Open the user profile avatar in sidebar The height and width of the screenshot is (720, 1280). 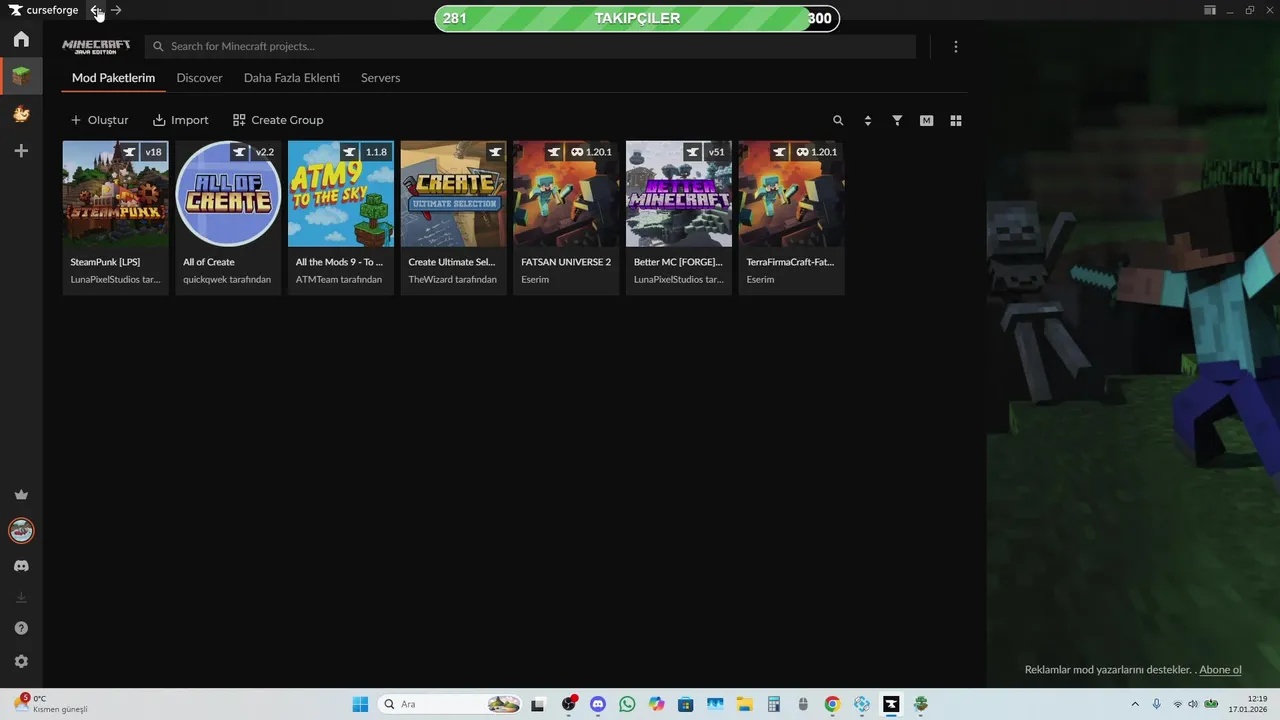[21, 531]
